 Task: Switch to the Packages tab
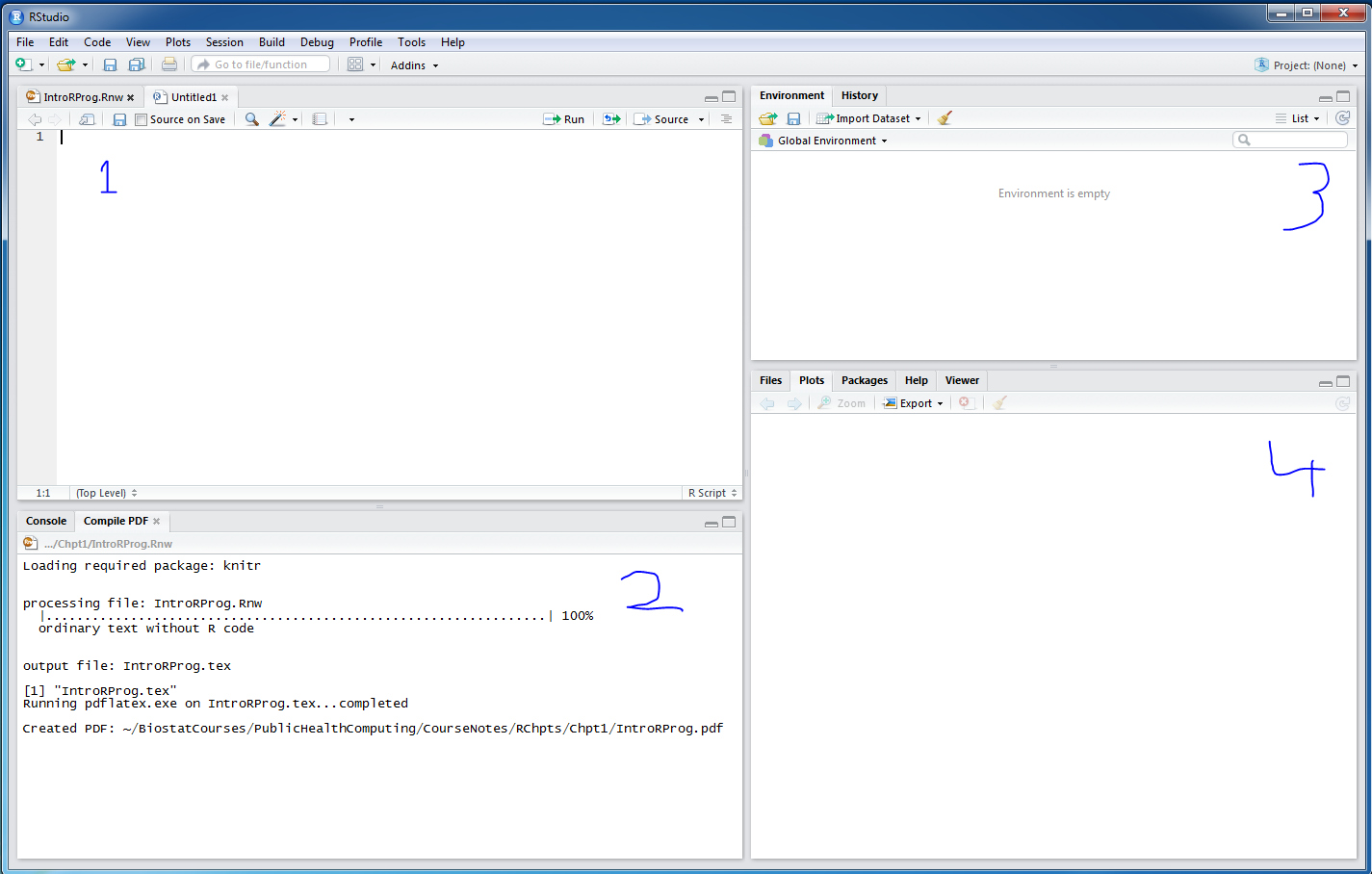coord(864,380)
